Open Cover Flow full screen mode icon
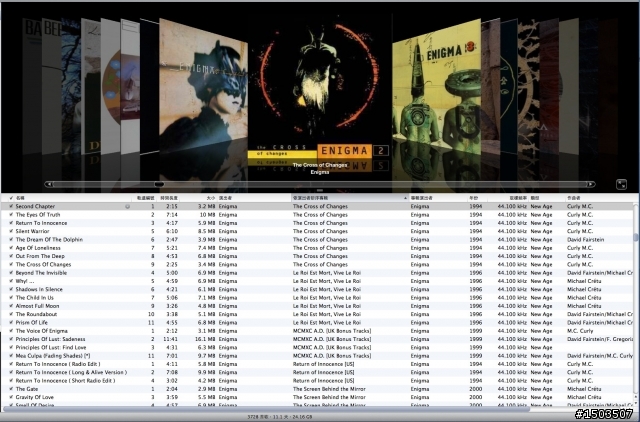Screen dimensions: 640x422 click(621, 184)
